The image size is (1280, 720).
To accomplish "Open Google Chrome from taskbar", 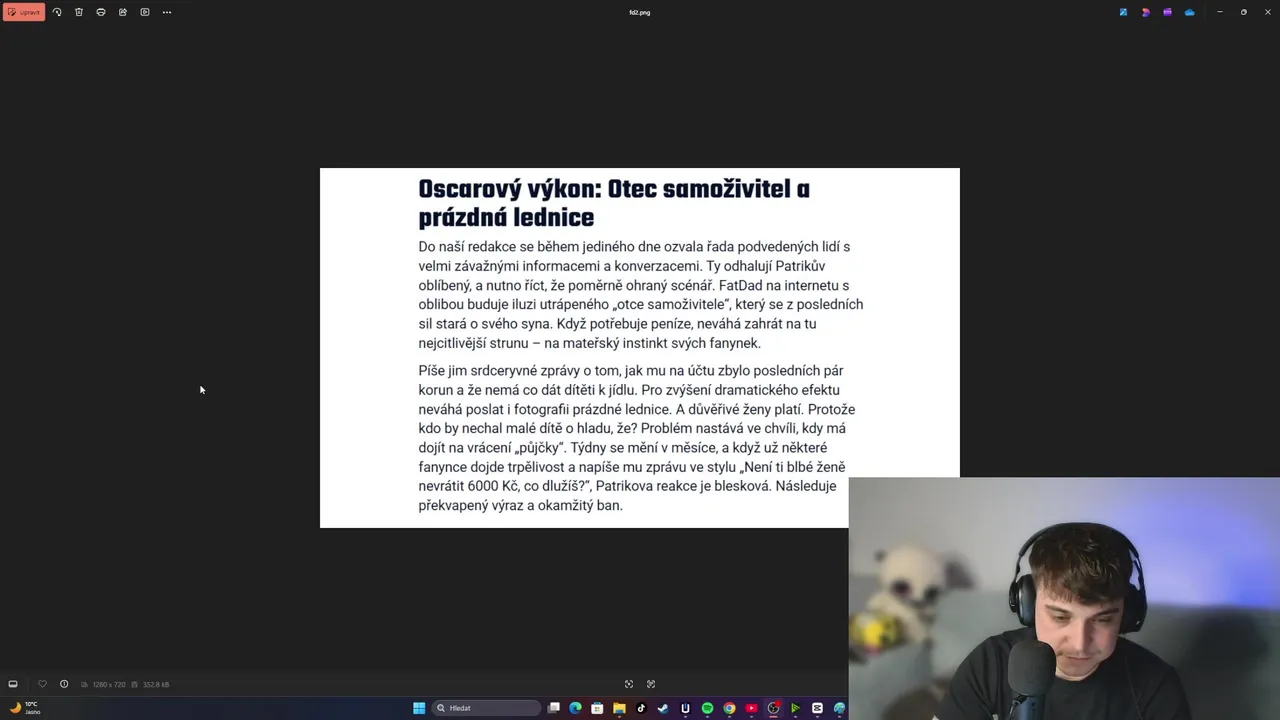I will tap(729, 708).
